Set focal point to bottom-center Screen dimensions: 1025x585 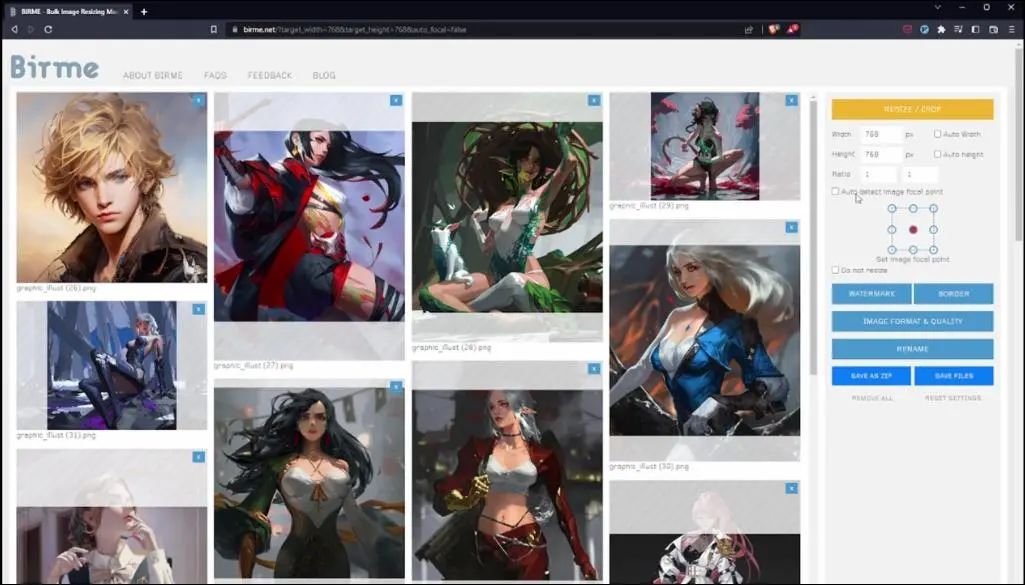coord(913,250)
